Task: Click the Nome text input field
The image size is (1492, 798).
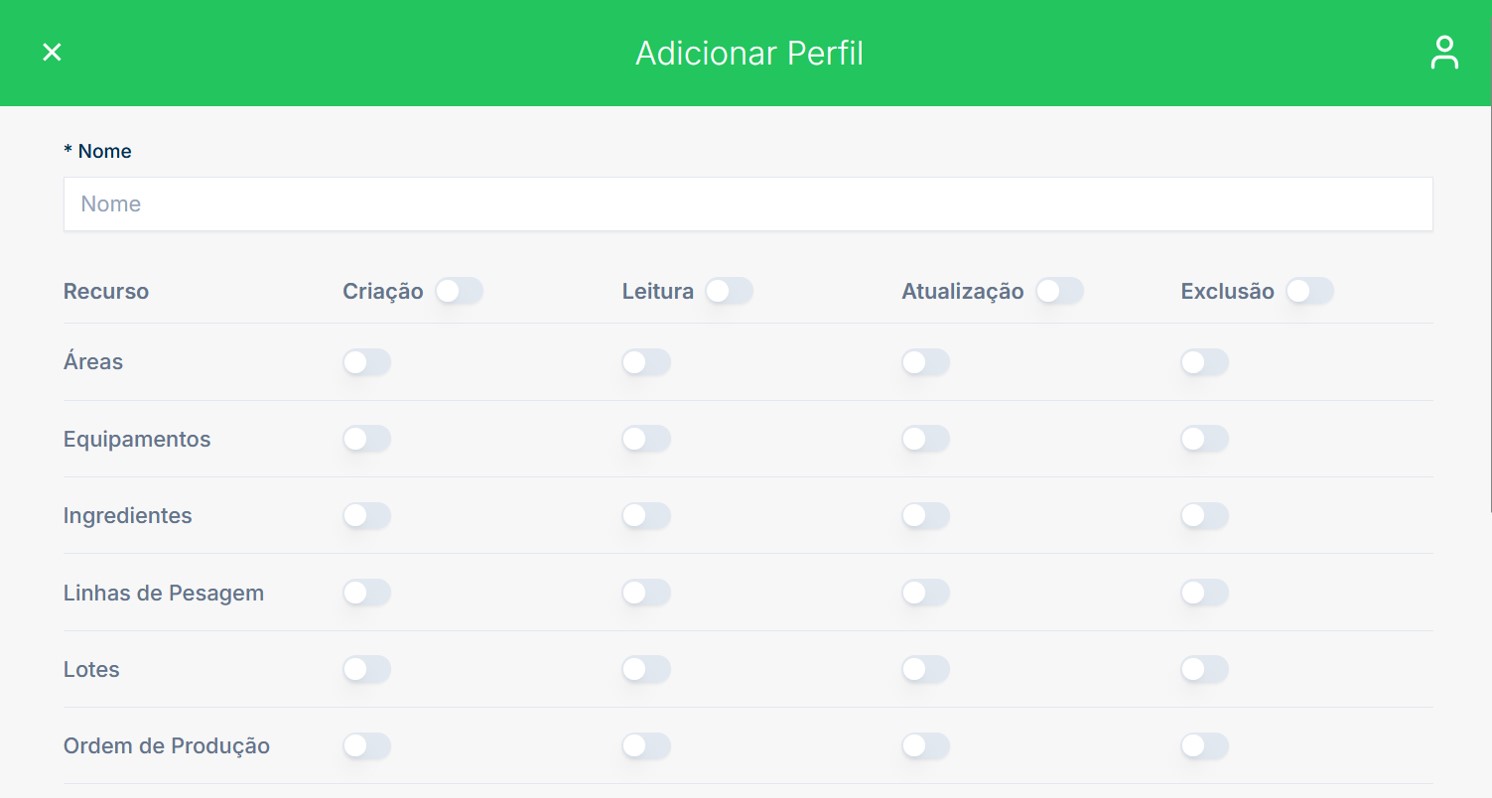Action: click(747, 204)
